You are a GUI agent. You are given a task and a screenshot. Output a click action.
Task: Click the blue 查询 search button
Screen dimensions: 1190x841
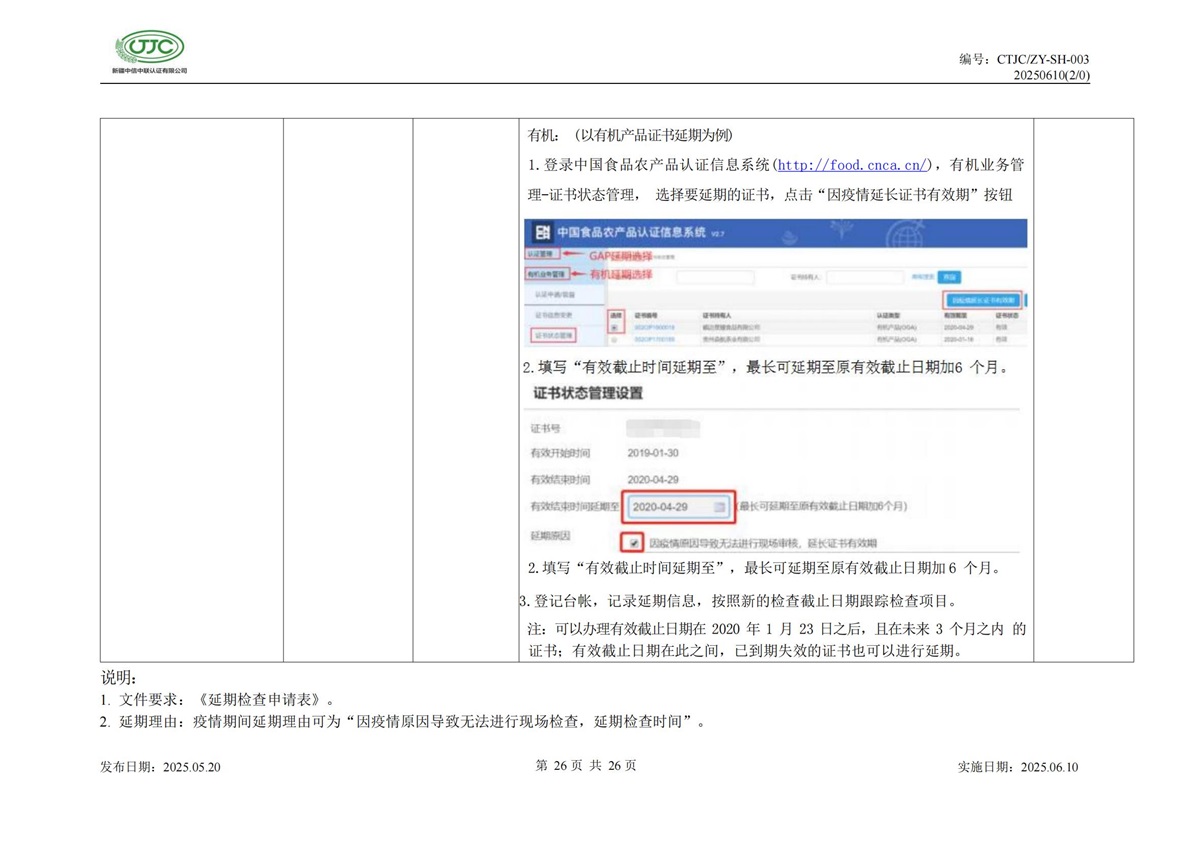tap(949, 277)
